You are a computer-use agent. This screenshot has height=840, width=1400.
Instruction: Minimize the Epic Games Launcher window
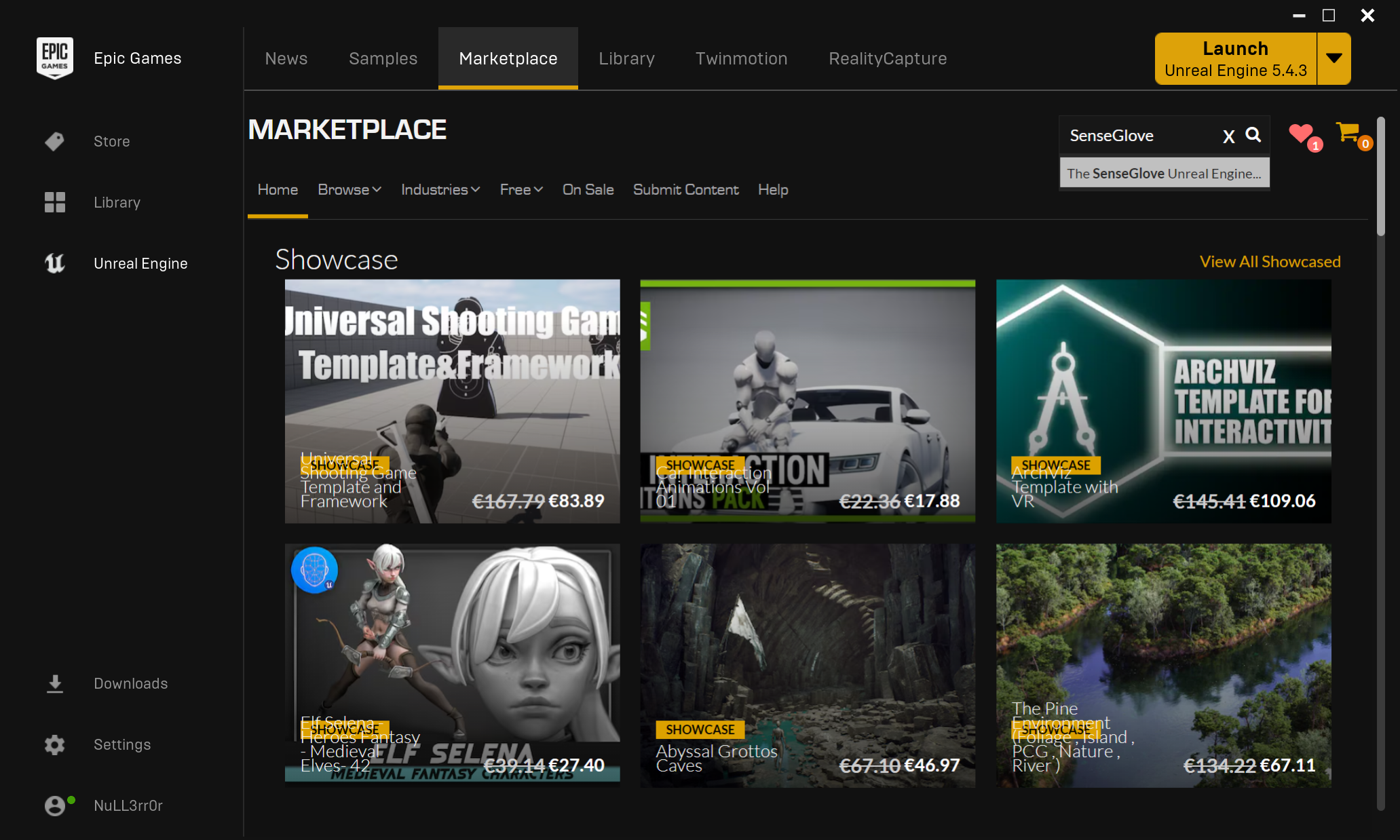(x=1299, y=15)
